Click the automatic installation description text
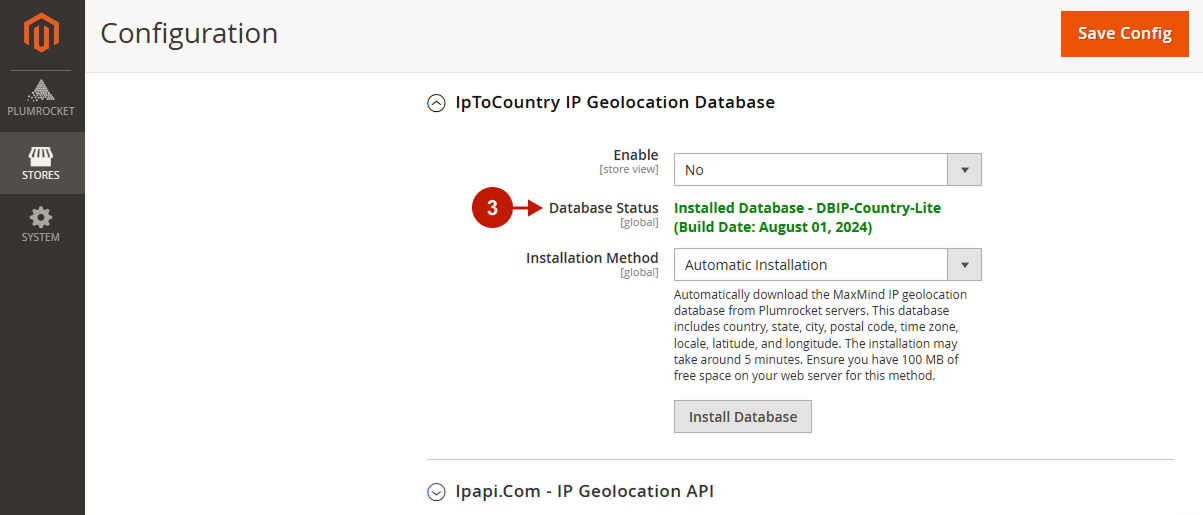 coord(821,336)
